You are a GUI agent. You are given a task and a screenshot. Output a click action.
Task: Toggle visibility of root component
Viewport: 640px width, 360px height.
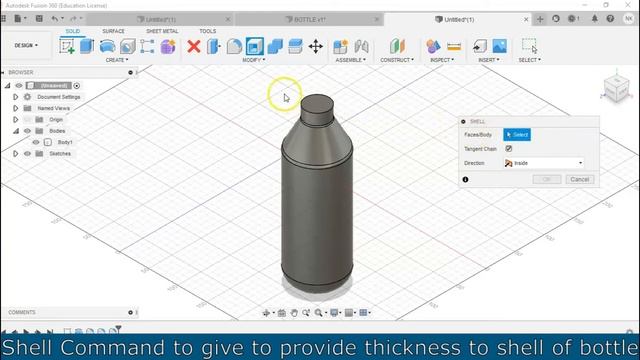pos(19,85)
